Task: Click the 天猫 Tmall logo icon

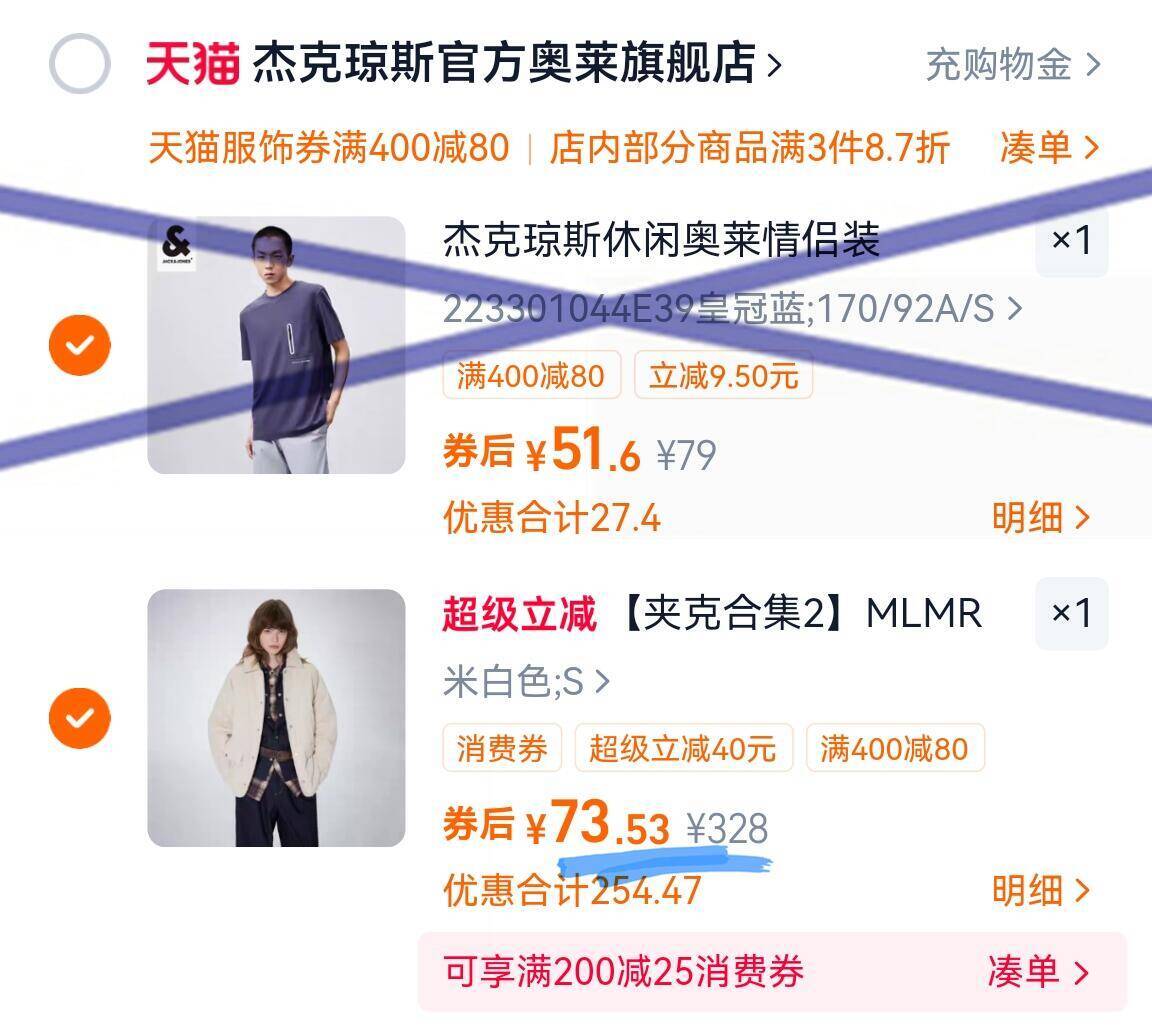Action: [x=192, y=64]
